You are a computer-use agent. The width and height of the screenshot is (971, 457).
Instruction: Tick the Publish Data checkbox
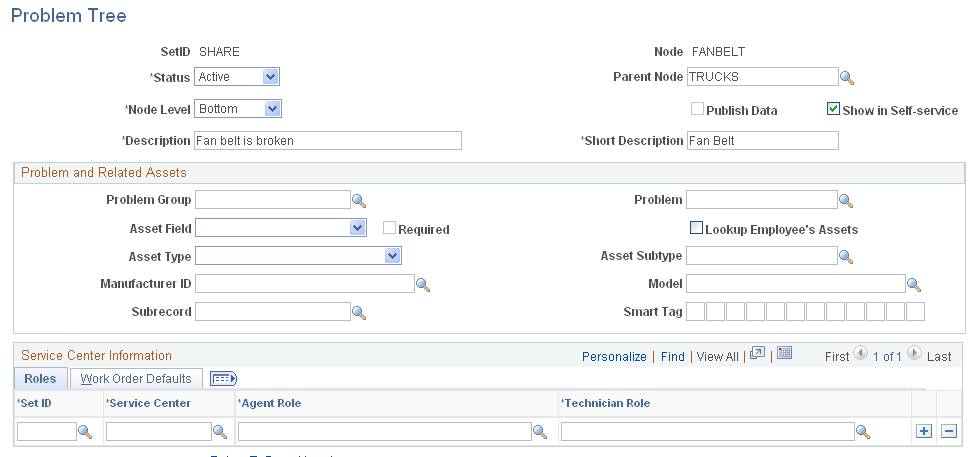click(697, 110)
